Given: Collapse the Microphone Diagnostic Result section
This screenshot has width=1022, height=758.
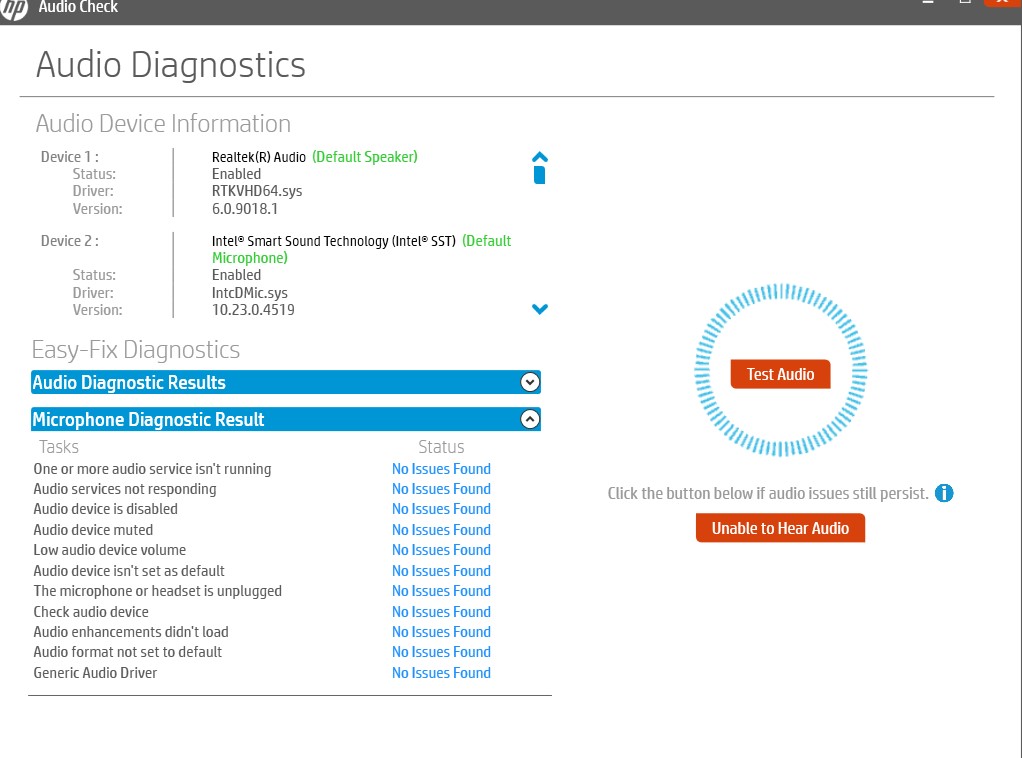Looking at the screenshot, I should pos(530,418).
